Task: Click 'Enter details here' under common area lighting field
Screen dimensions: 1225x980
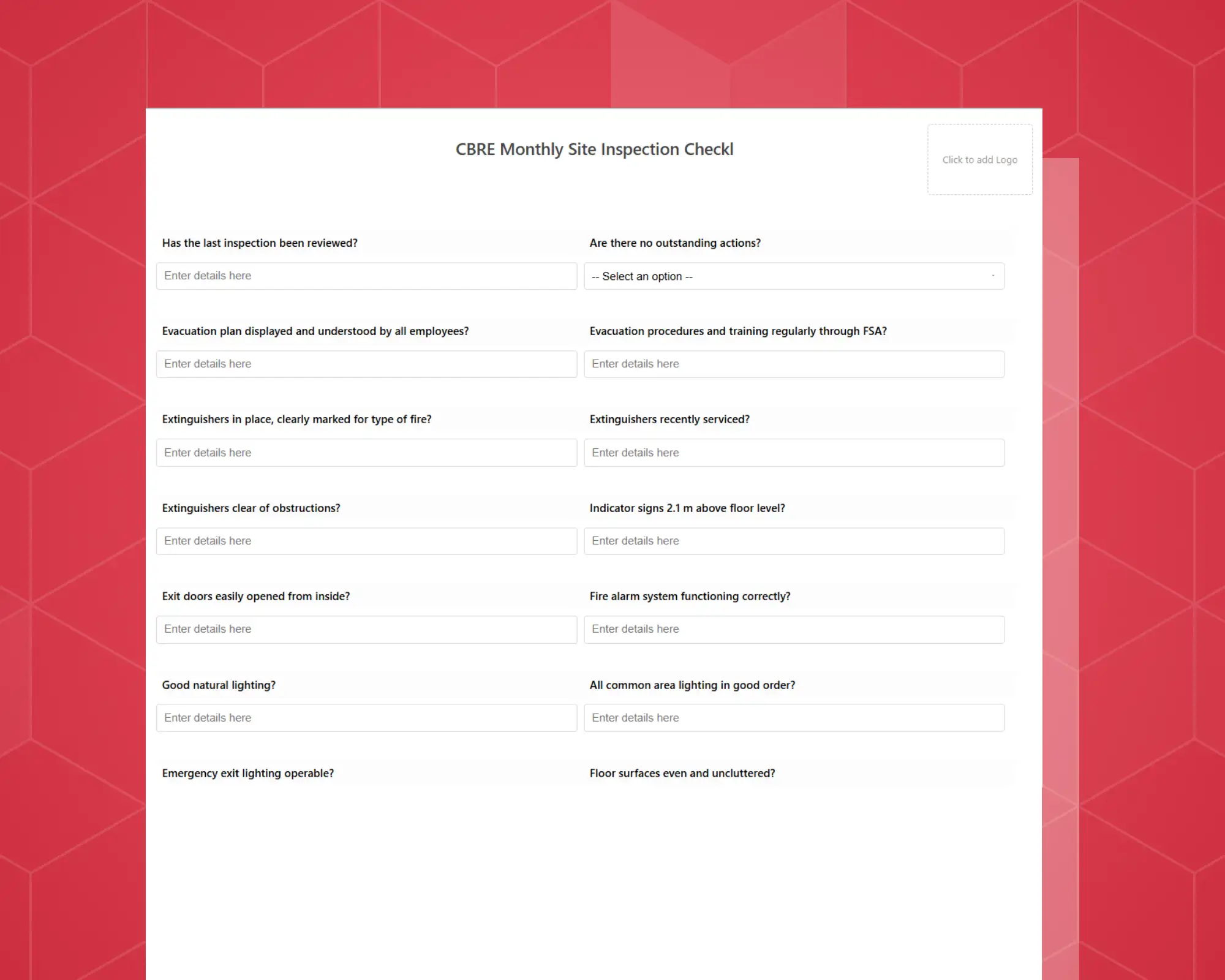Action: 794,717
